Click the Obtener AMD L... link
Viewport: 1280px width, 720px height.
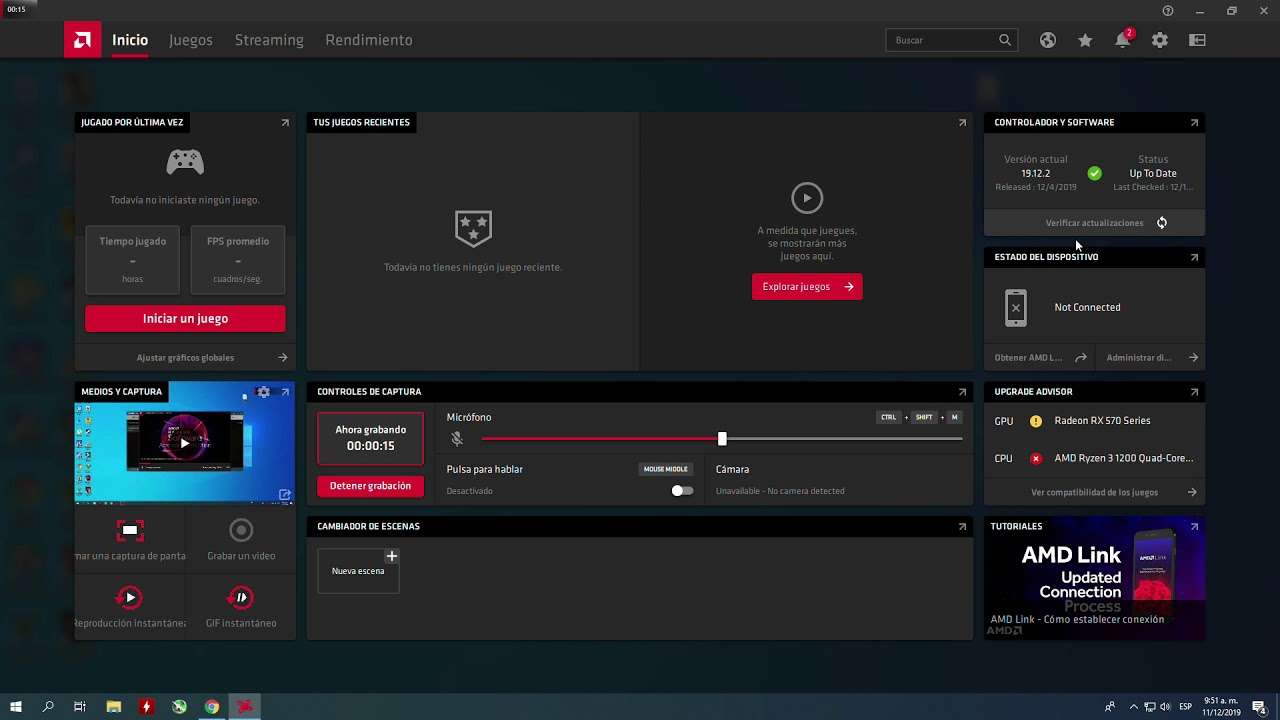pos(1040,357)
